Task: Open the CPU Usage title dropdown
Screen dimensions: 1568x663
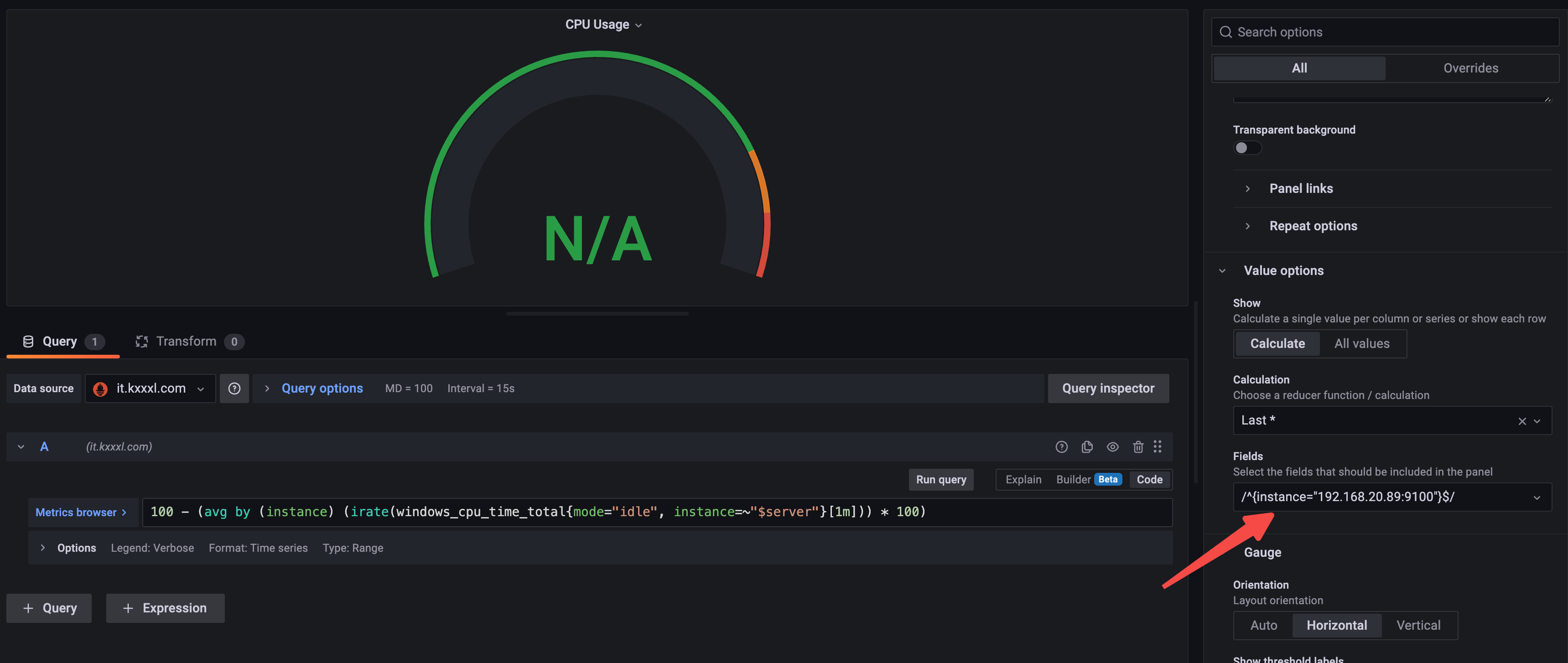Action: [638, 24]
